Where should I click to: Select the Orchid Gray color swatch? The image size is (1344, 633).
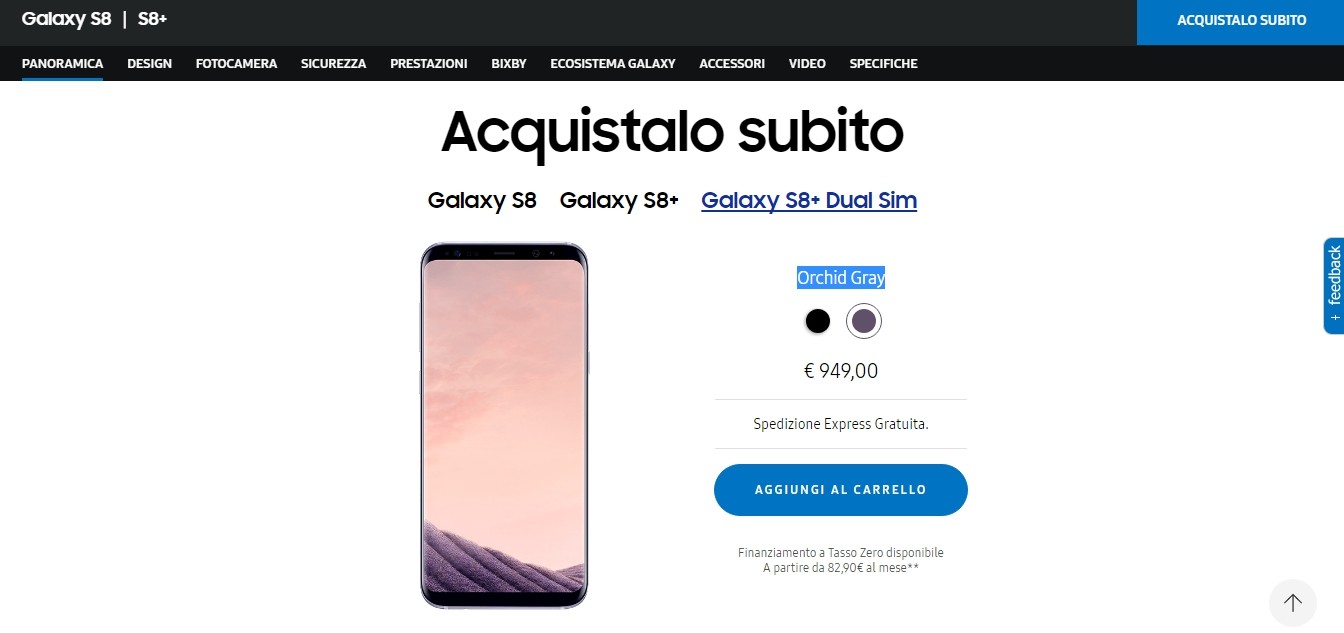(864, 321)
